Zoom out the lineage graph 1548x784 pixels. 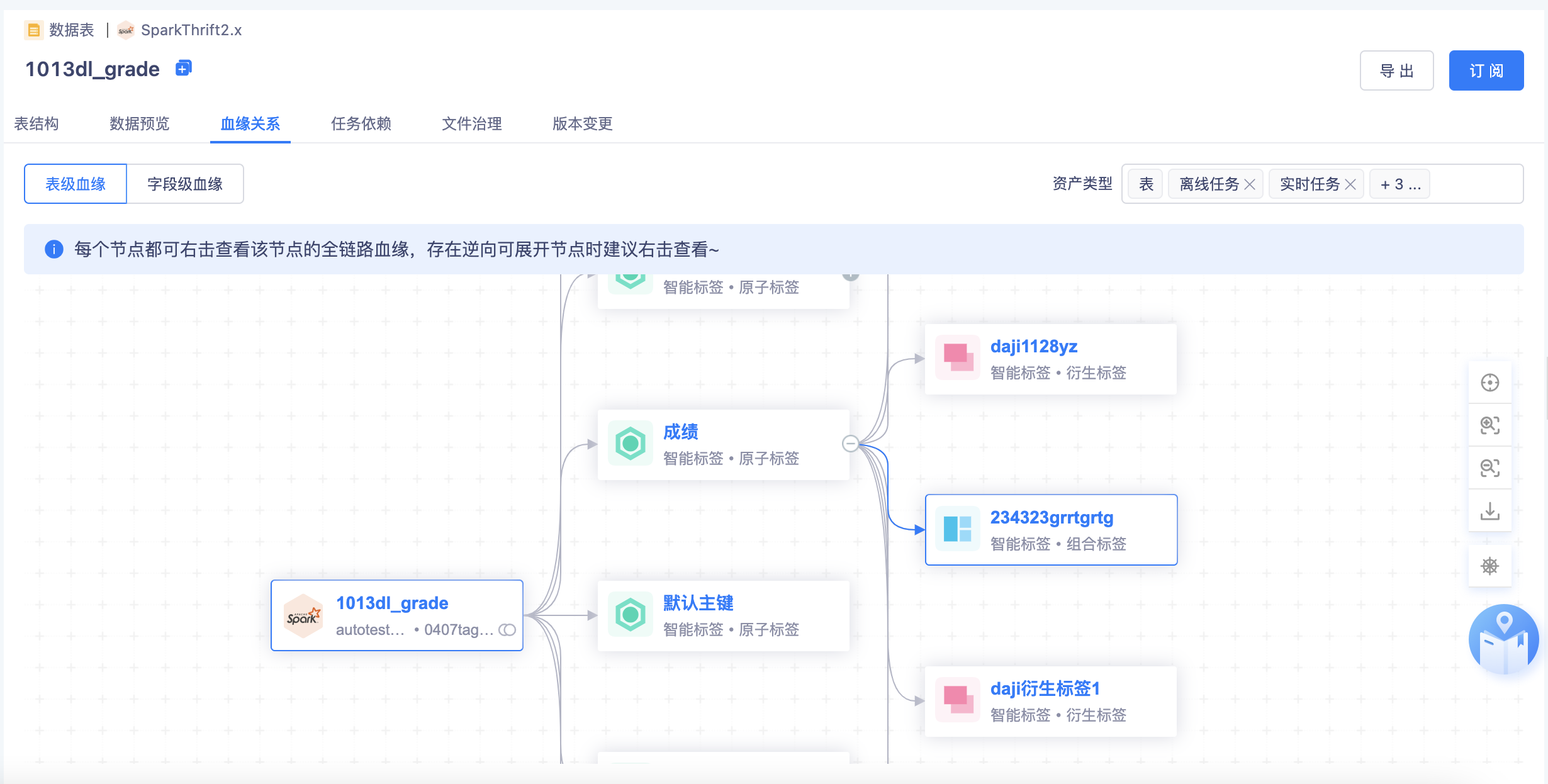pyautogui.click(x=1489, y=468)
